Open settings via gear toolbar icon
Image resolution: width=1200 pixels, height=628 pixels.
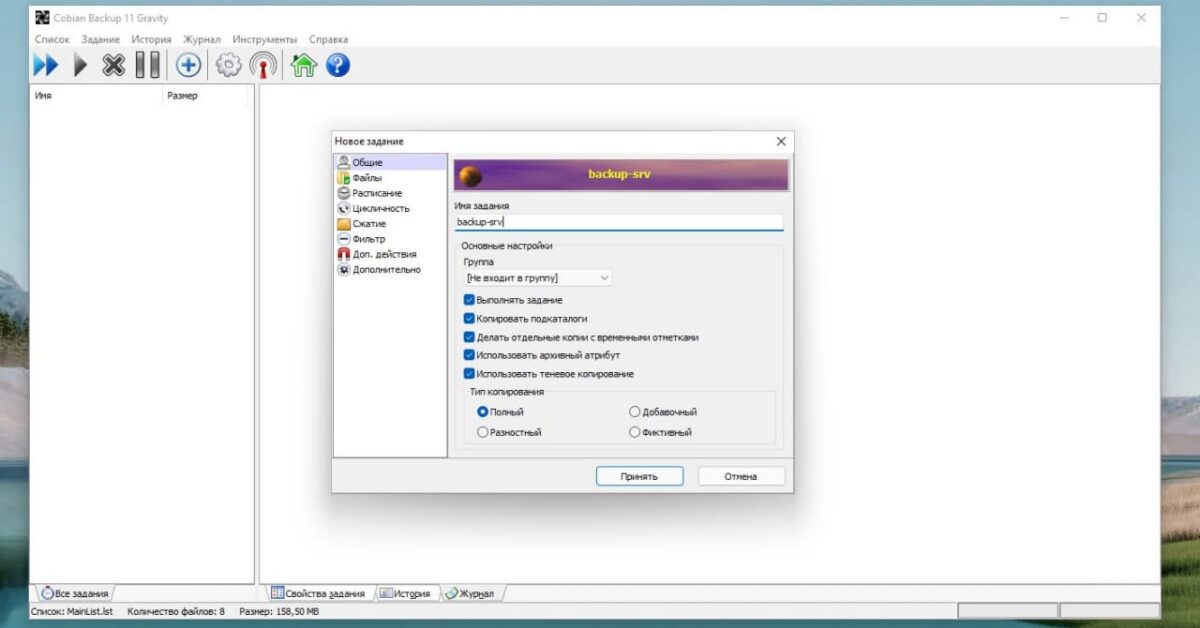point(229,66)
